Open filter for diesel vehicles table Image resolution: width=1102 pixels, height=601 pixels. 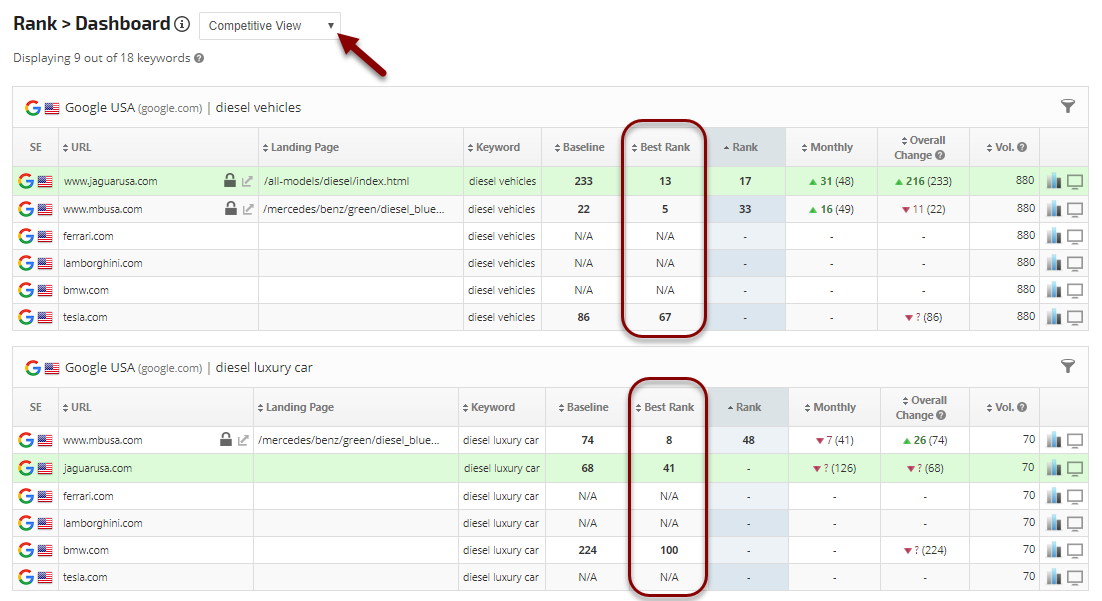[1067, 106]
